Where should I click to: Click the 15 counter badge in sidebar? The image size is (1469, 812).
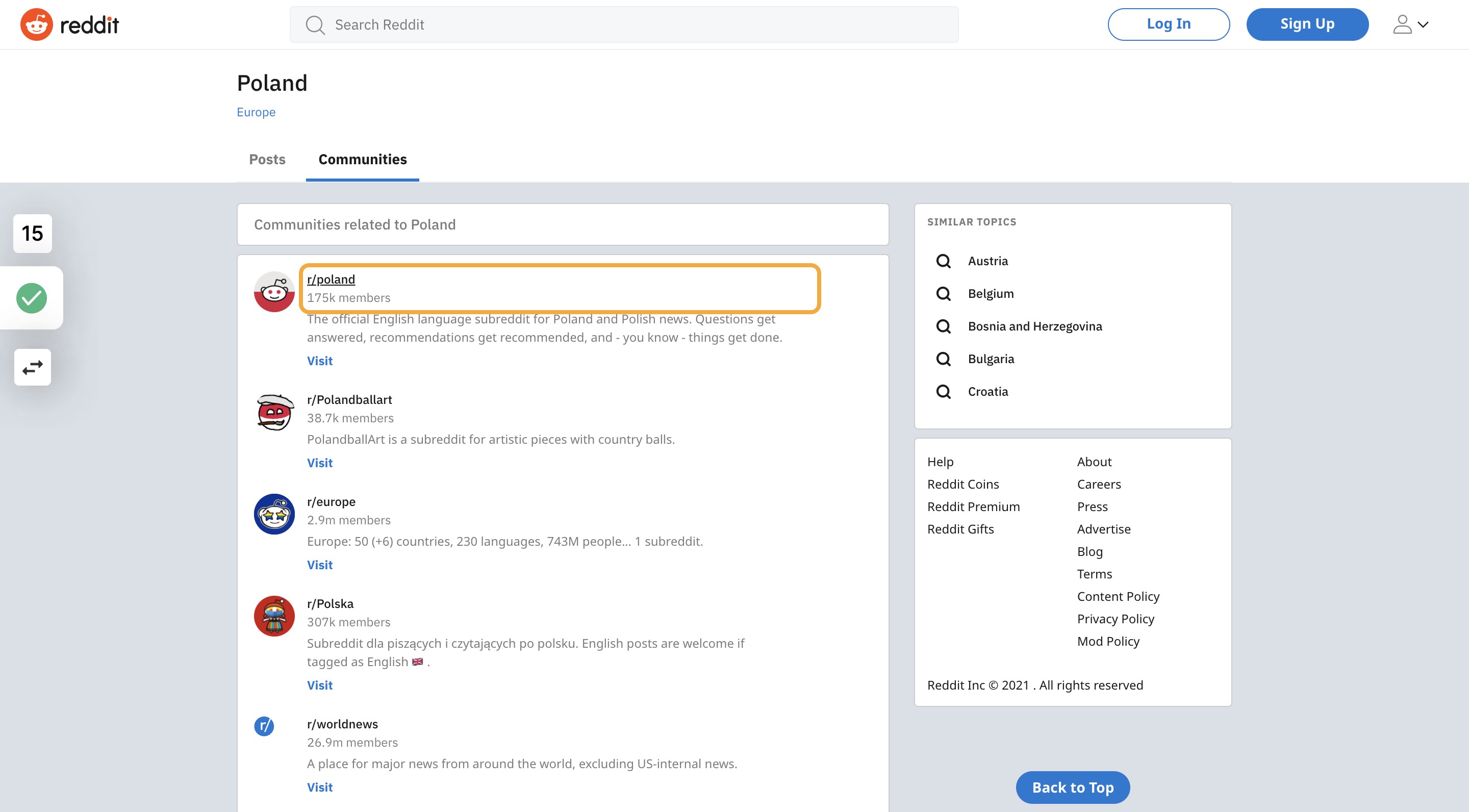(x=33, y=233)
